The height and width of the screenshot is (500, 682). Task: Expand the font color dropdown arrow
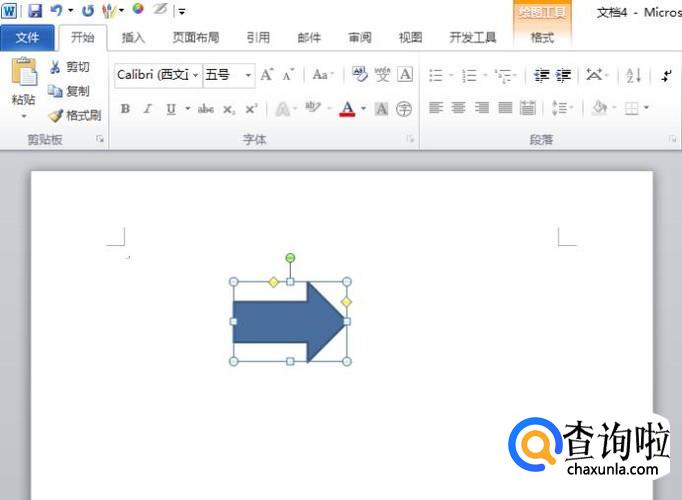pyautogui.click(x=363, y=109)
